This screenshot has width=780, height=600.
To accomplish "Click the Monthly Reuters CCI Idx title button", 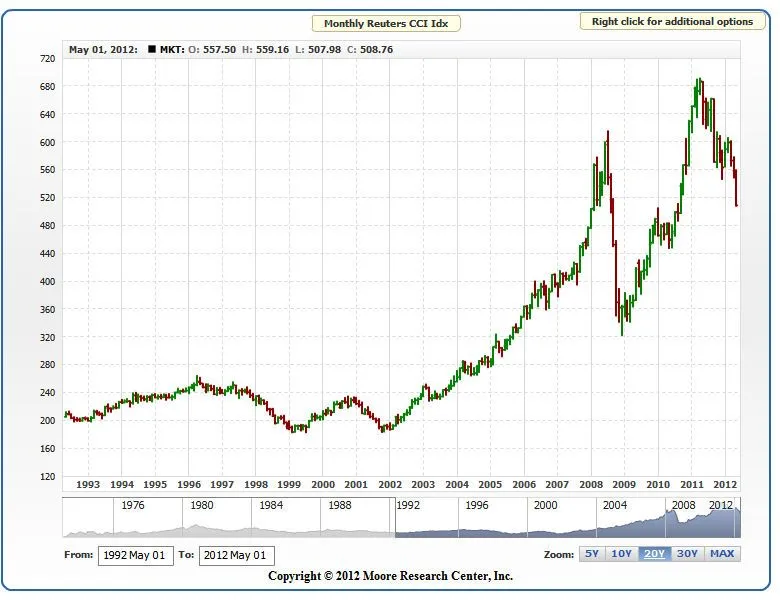I will (x=385, y=23).
